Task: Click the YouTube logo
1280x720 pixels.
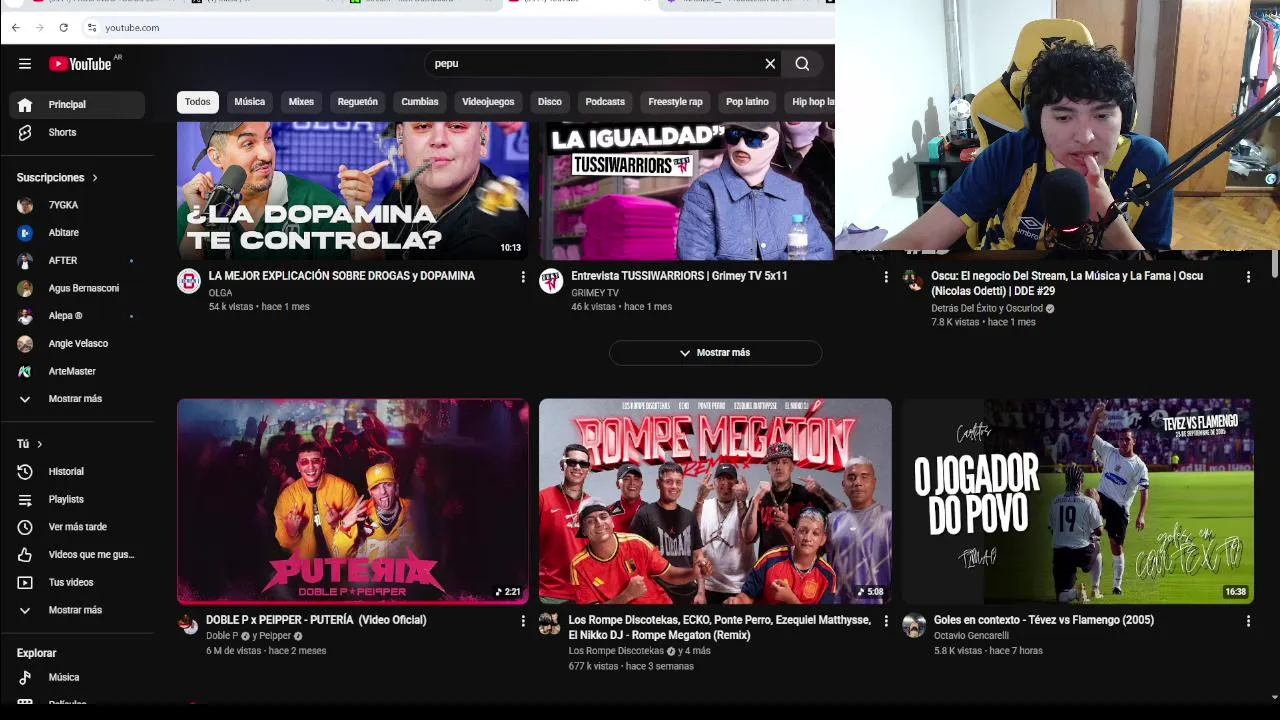Action: pyautogui.click(x=80, y=64)
